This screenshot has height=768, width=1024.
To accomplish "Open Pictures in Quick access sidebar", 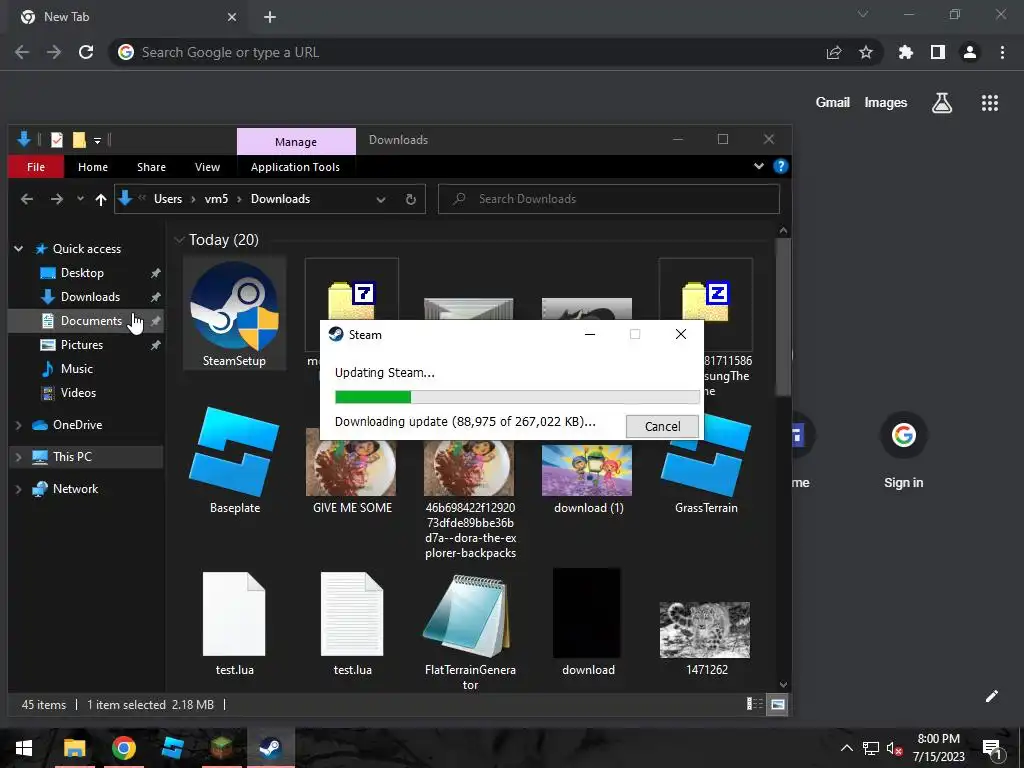I will coord(82,345).
